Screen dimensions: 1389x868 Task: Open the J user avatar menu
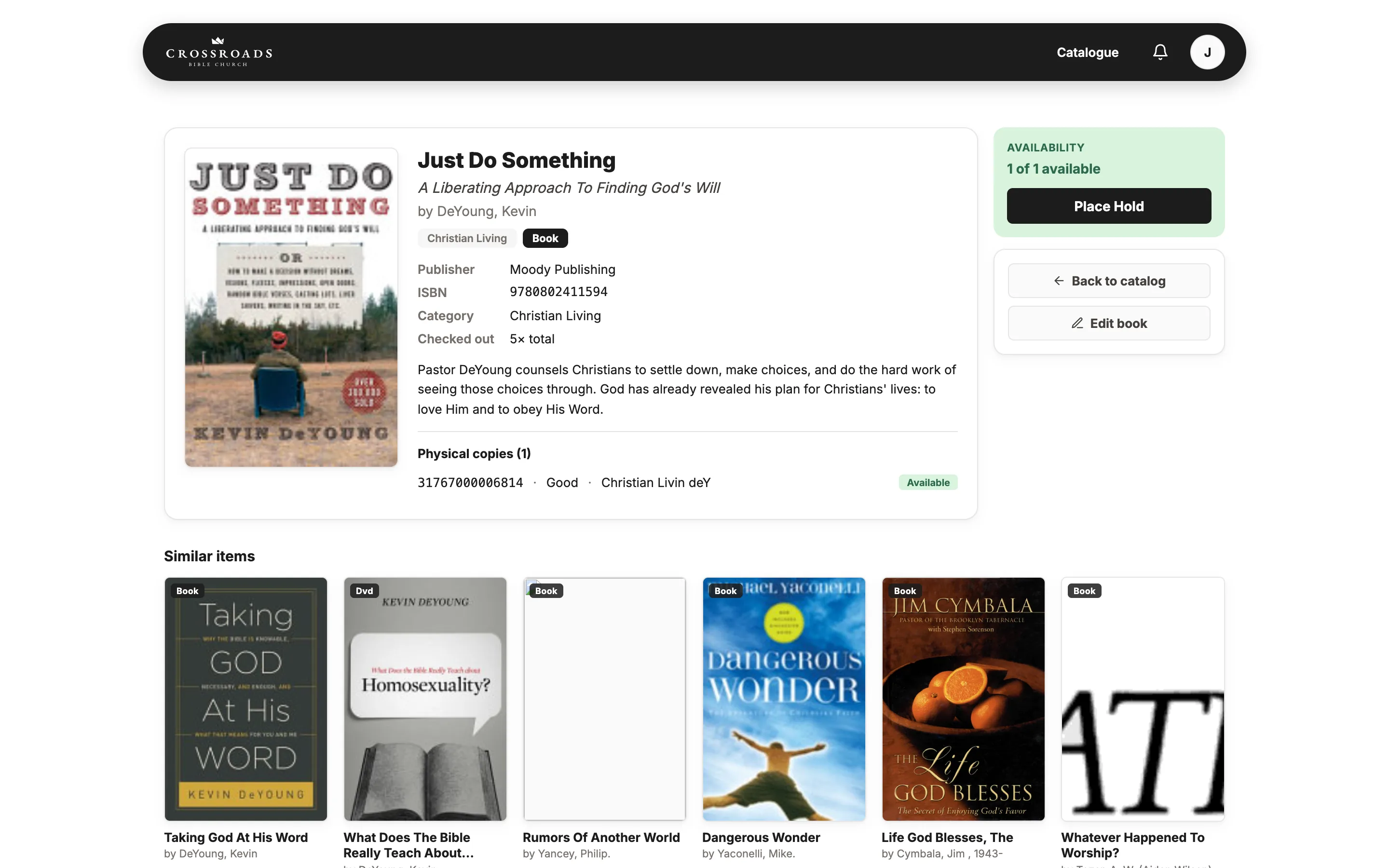[1207, 52]
